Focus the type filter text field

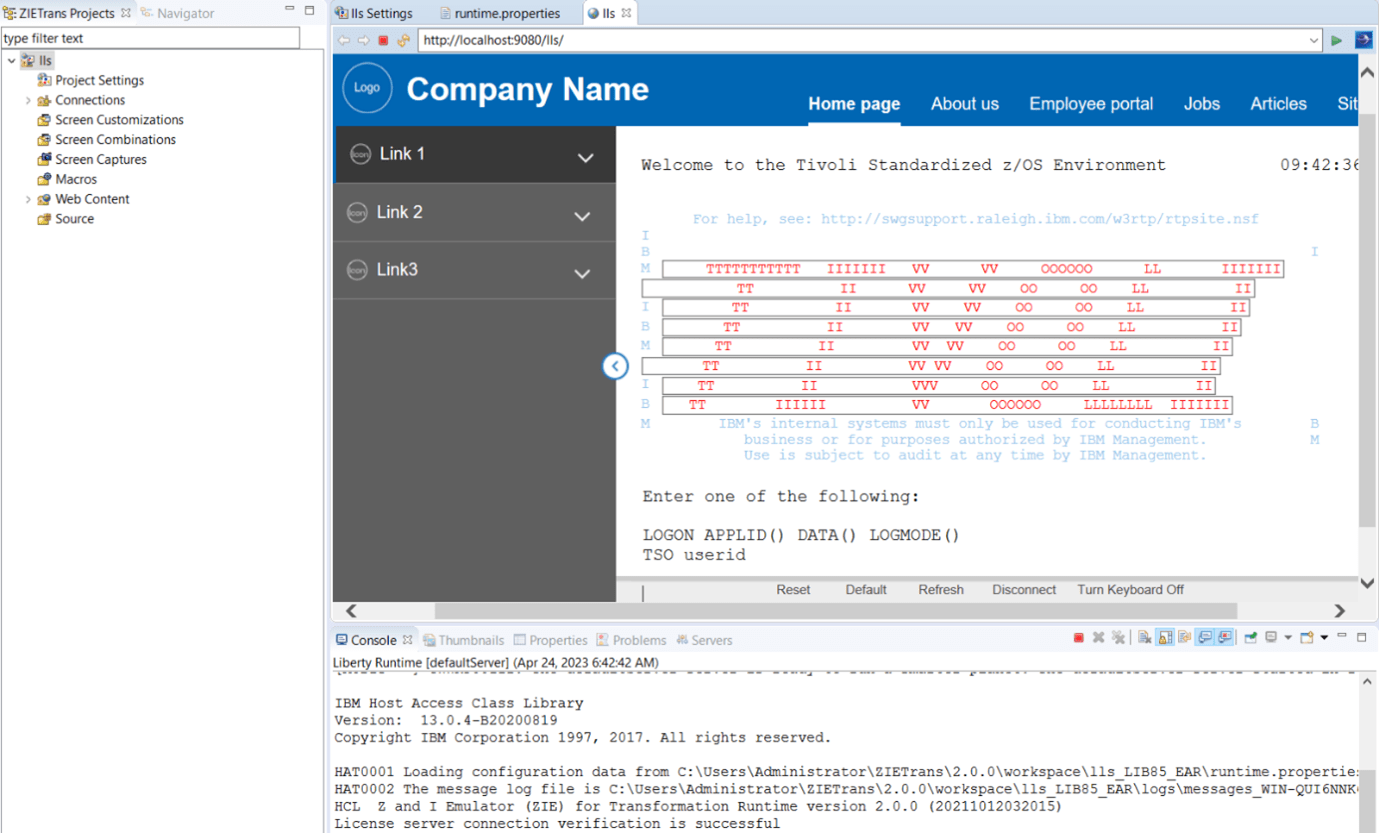150,38
